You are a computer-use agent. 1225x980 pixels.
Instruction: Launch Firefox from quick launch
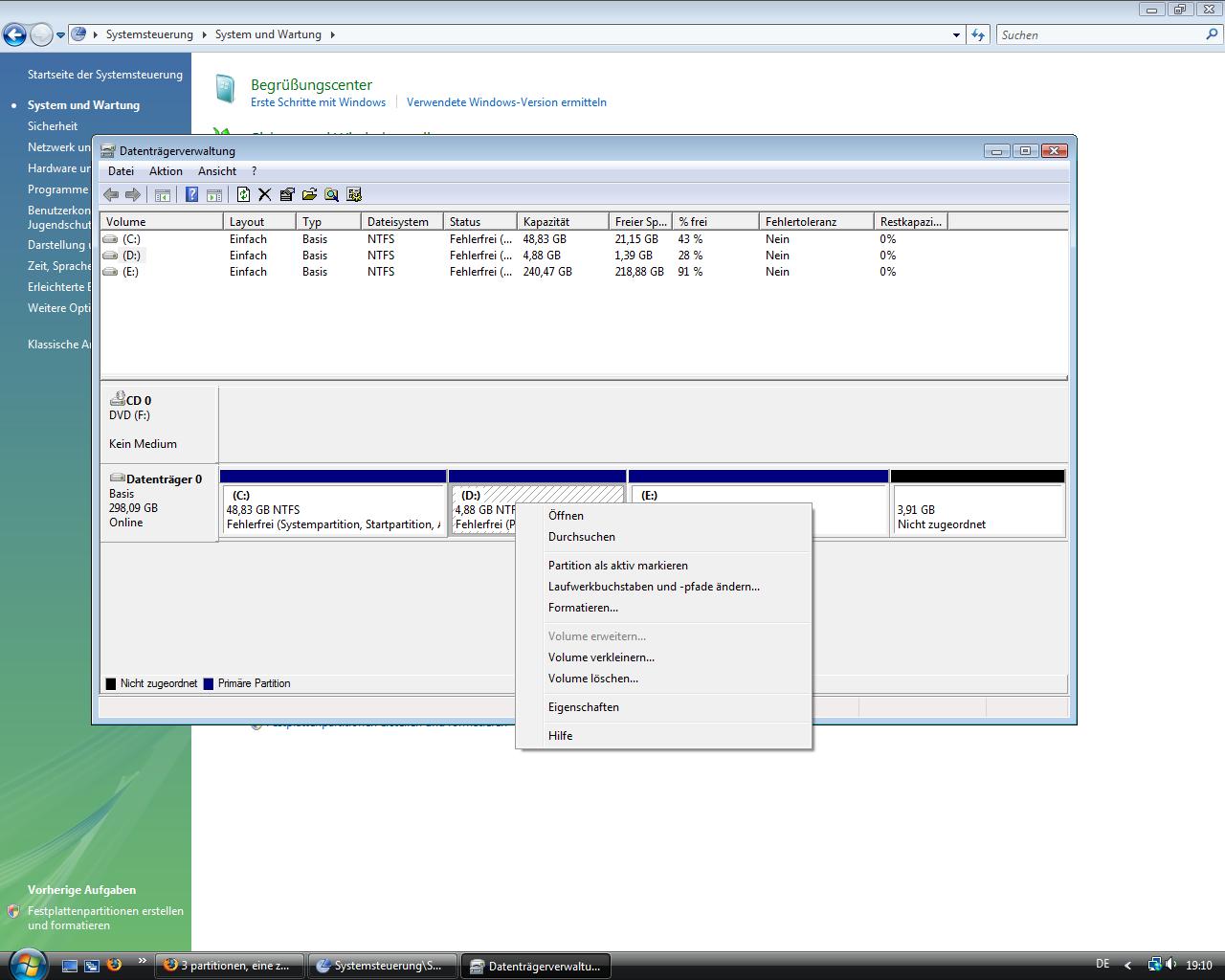pyautogui.click(x=114, y=965)
